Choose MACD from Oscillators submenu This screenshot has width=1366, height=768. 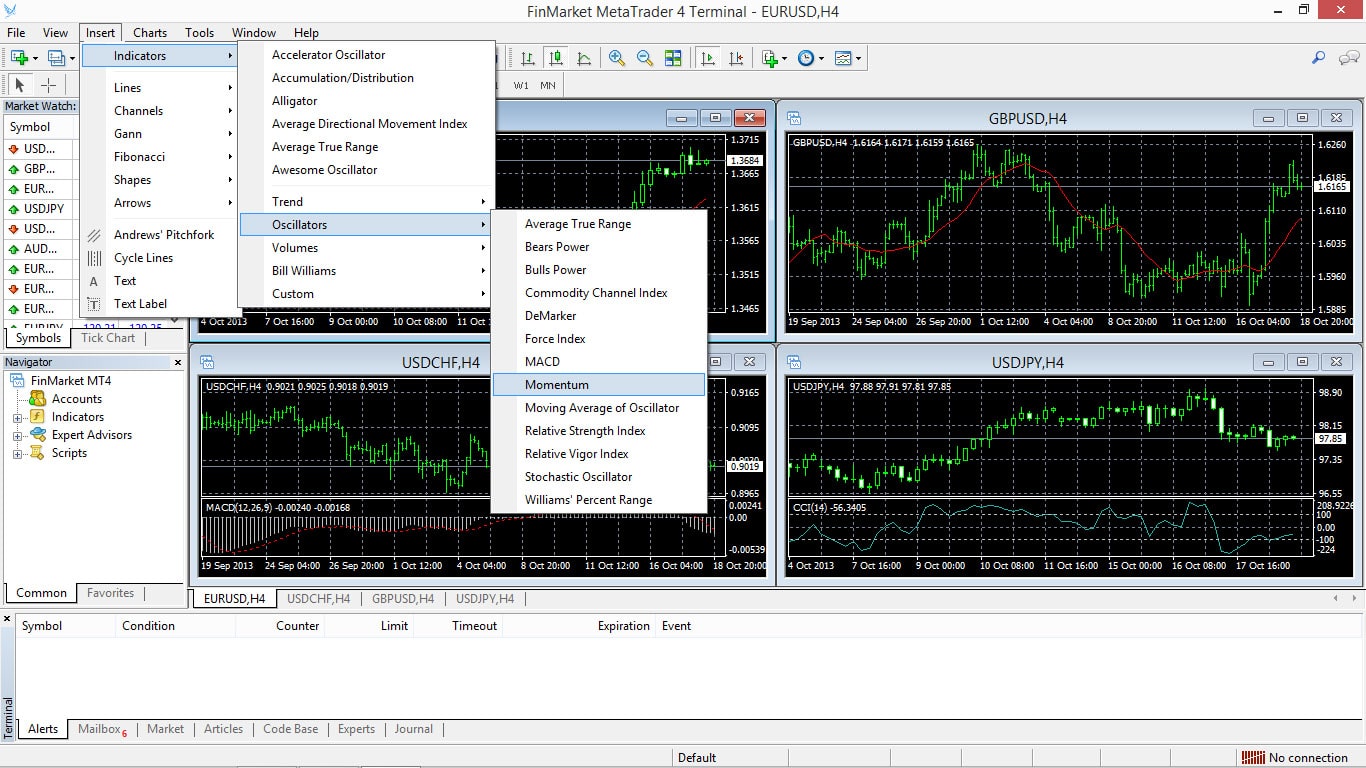click(599, 362)
